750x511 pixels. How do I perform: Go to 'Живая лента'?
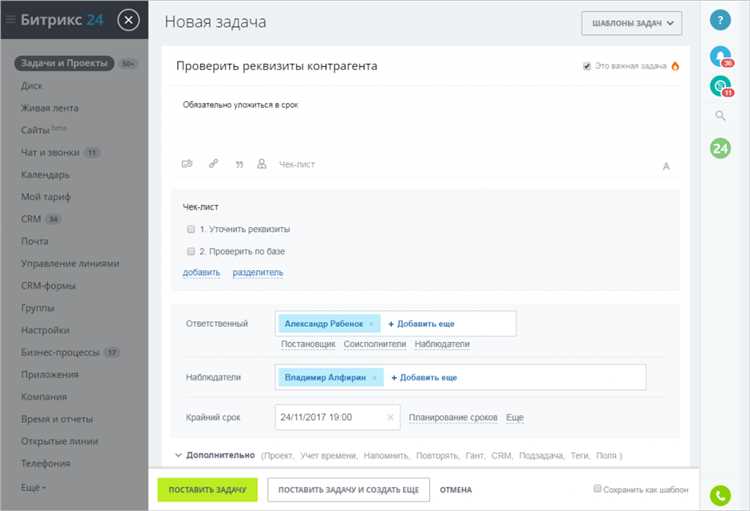[x=49, y=108]
